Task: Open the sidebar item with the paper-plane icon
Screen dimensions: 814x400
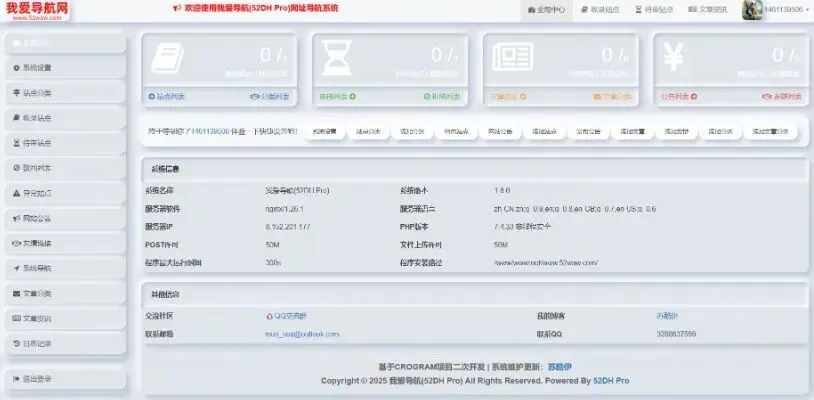Action: (65, 268)
